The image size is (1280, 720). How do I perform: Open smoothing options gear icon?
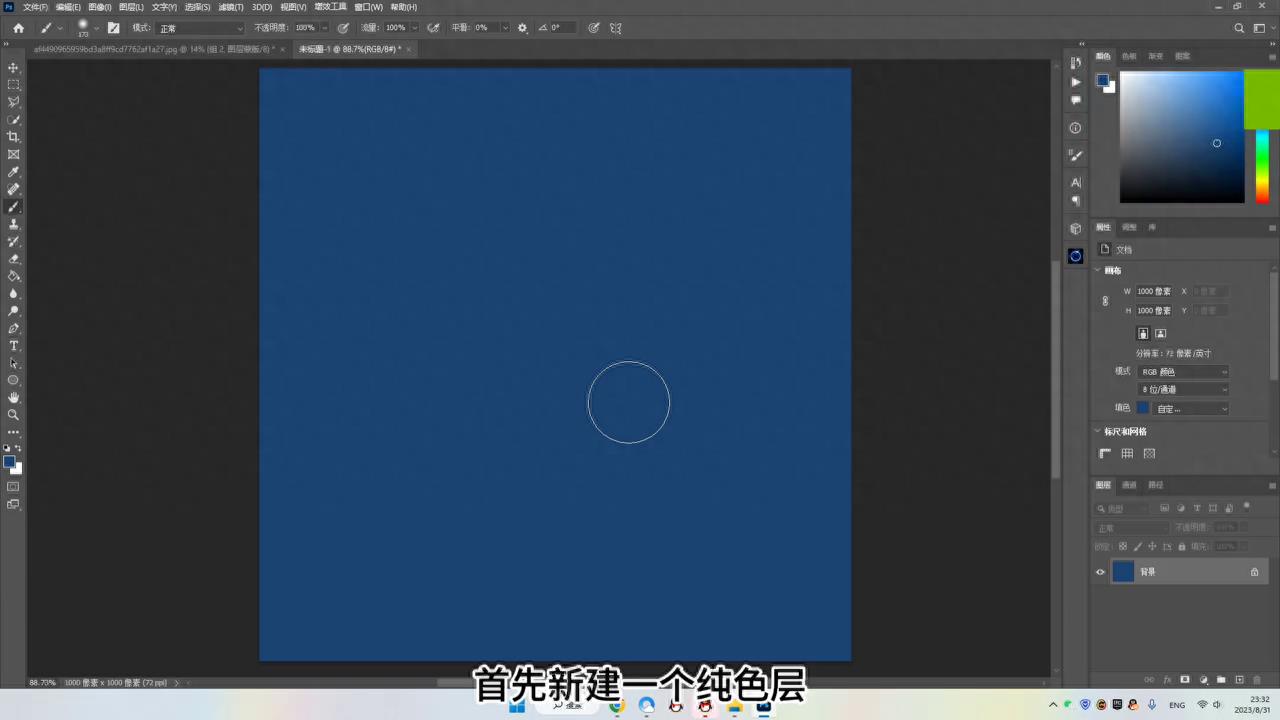click(522, 28)
